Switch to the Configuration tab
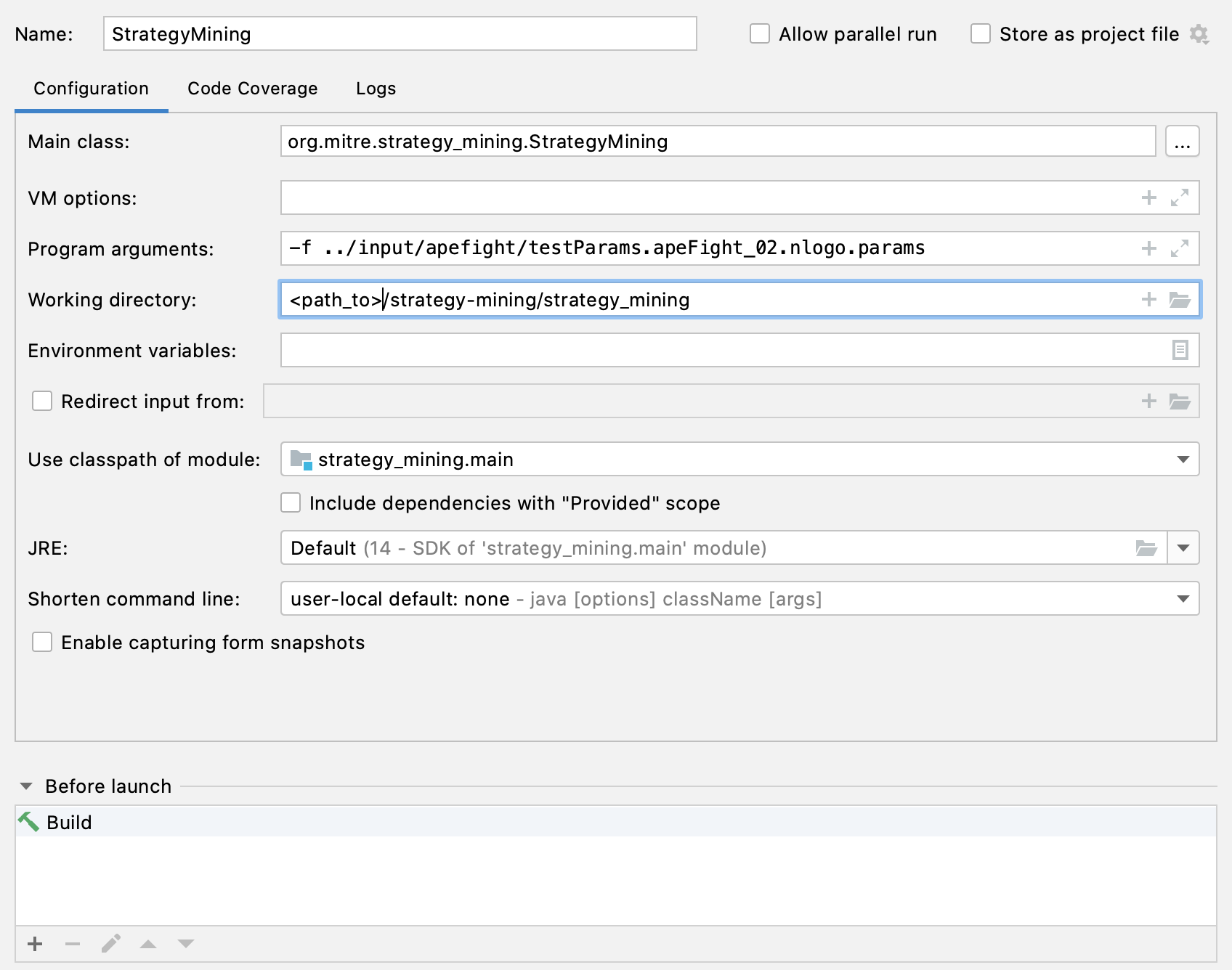The width and height of the screenshot is (1232, 970). click(91, 89)
